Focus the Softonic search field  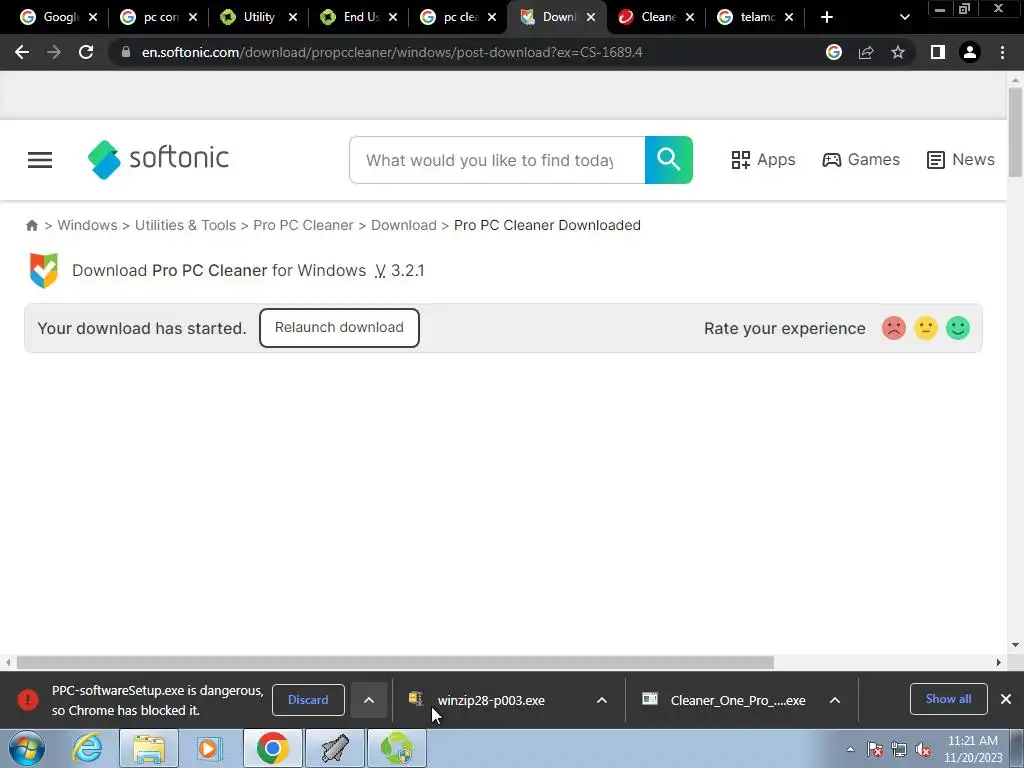(497, 160)
